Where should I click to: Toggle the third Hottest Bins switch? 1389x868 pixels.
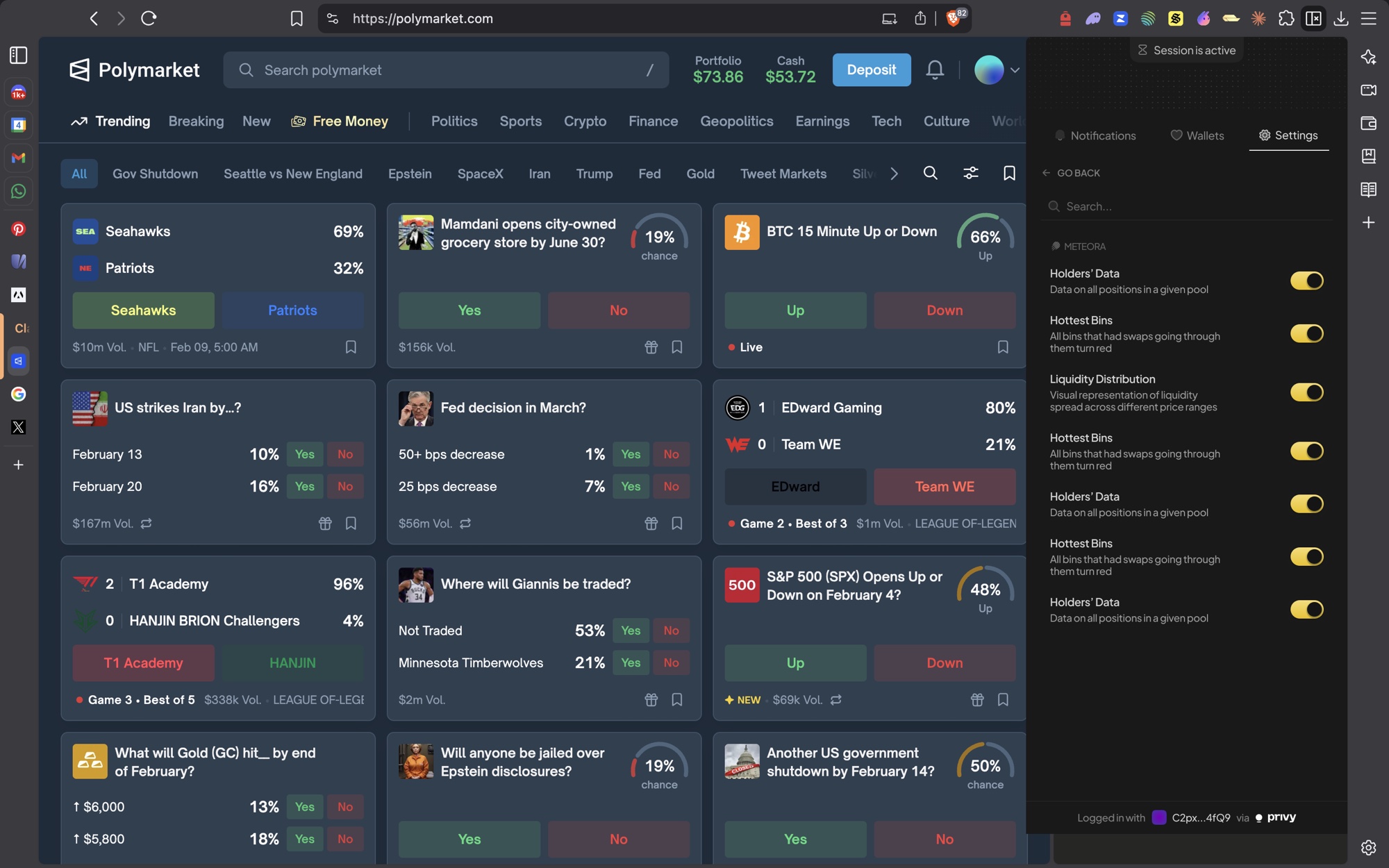[x=1306, y=556]
